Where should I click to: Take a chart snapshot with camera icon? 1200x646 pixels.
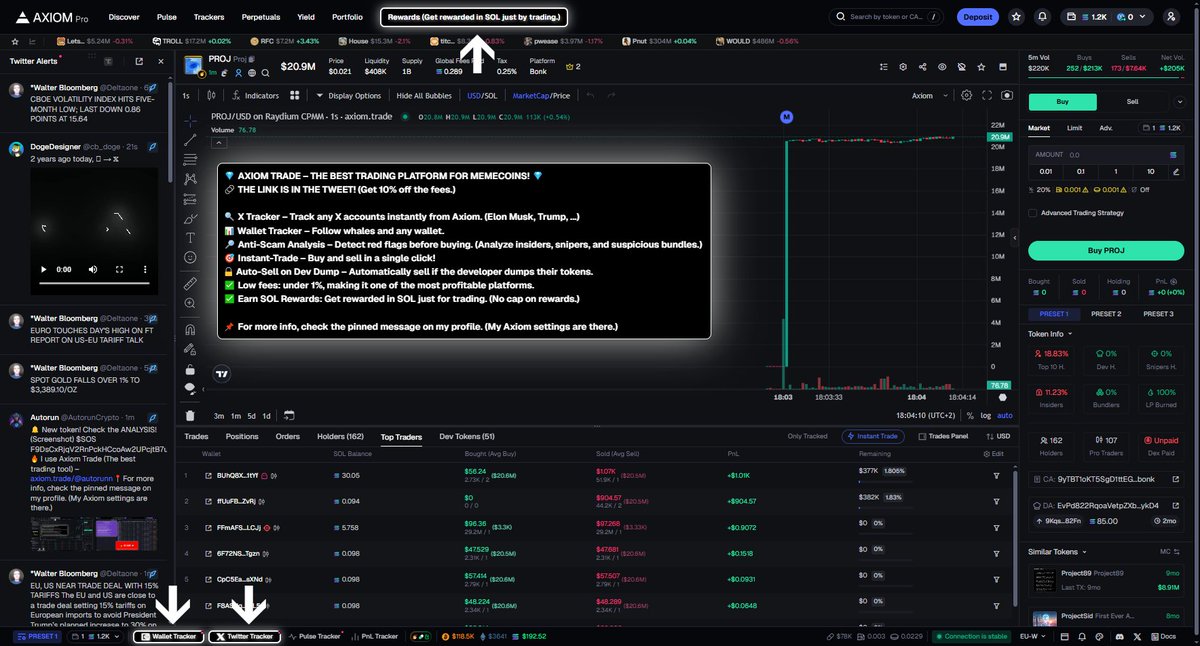coord(1006,95)
